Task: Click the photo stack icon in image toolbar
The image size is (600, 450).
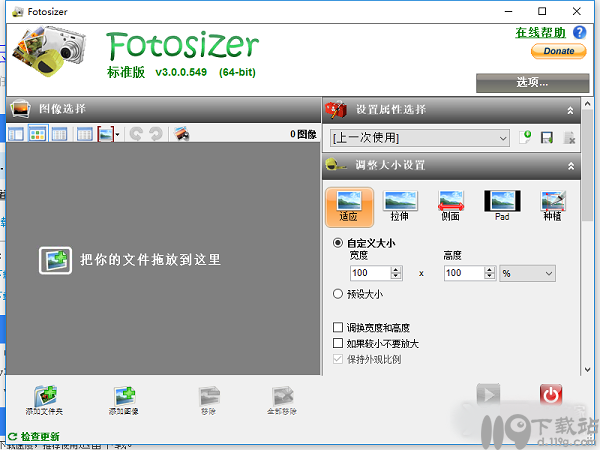Action: tap(181, 134)
